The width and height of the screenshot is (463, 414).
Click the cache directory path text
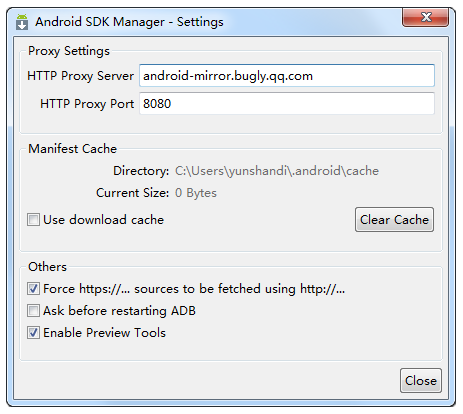coord(277,171)
